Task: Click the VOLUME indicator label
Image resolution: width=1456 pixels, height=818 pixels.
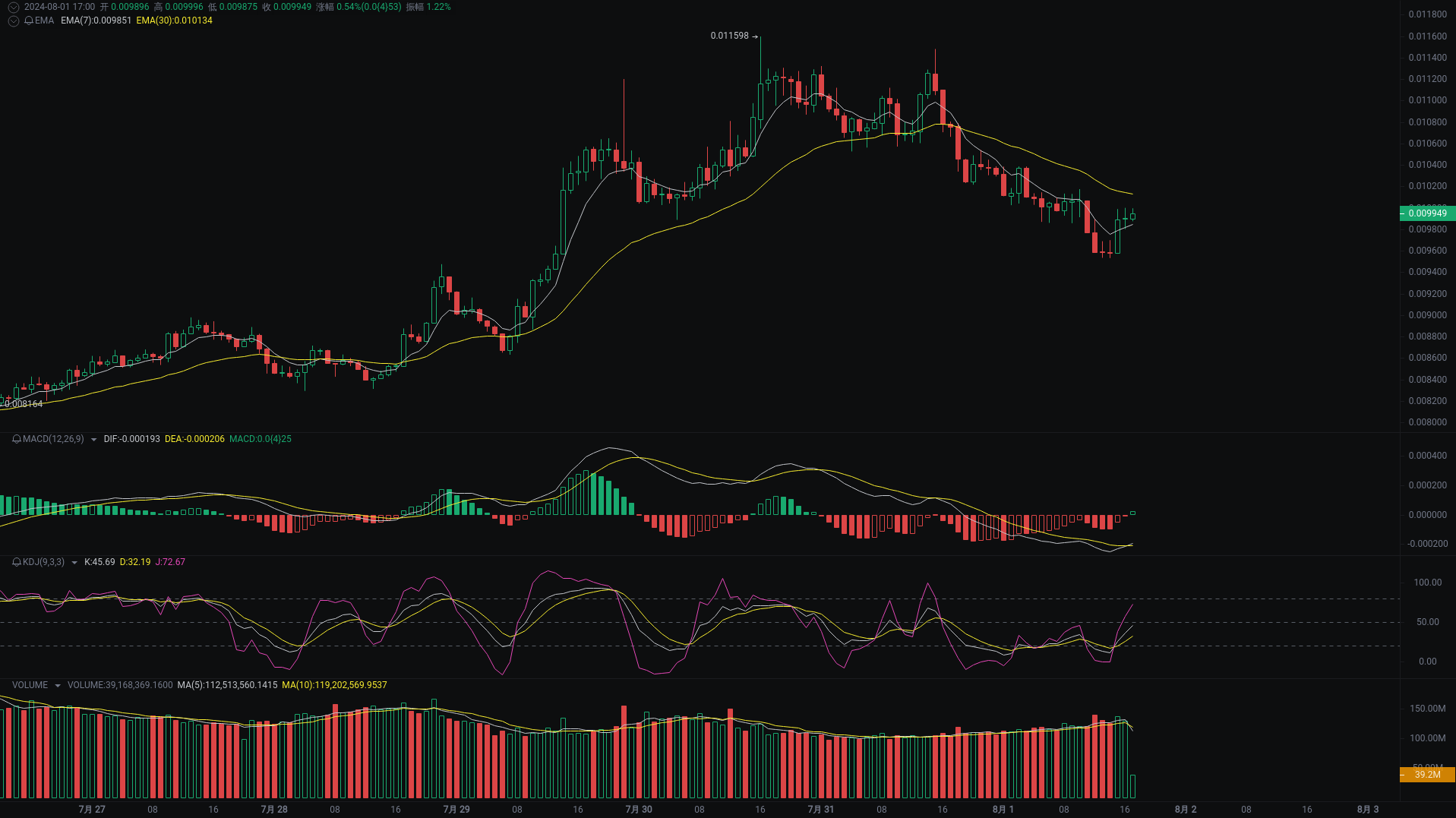Action: 30,685
